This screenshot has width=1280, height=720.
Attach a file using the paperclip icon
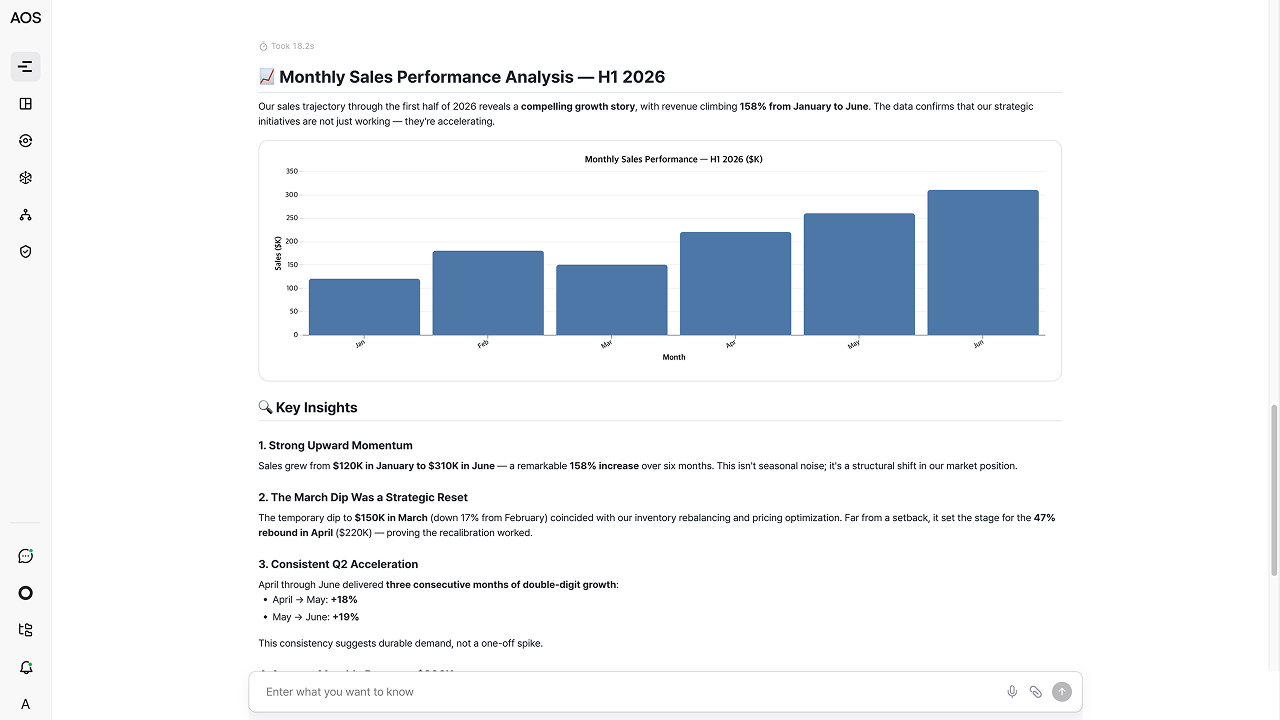coord(1036,692)
